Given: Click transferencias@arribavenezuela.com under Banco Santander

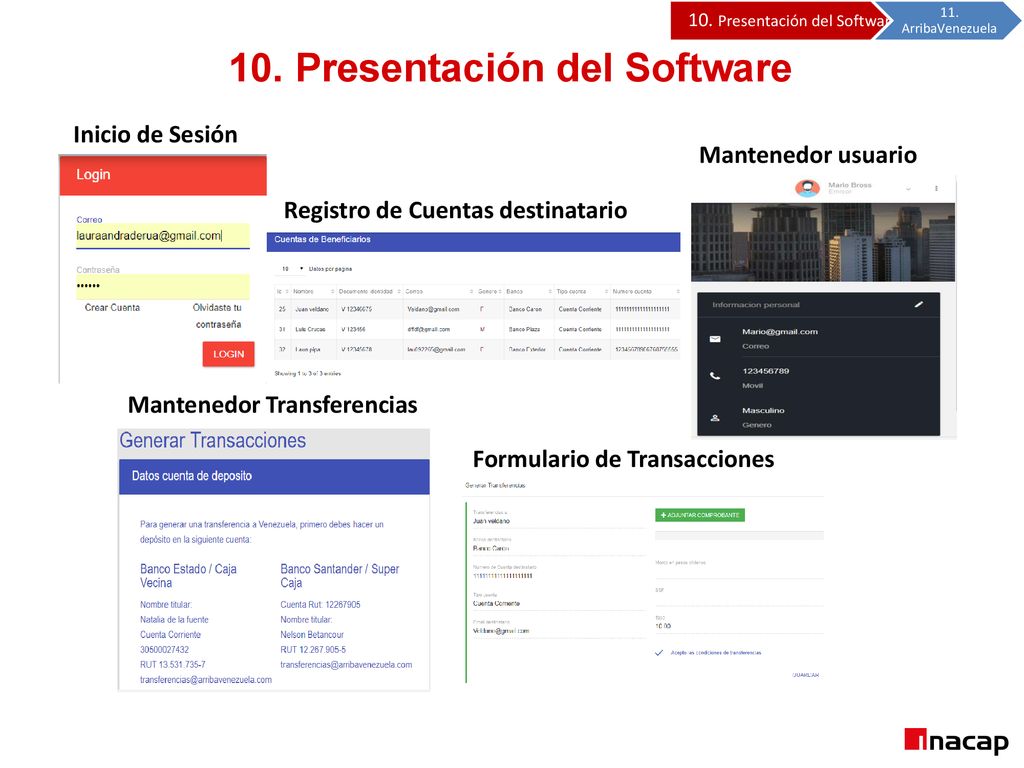Looking at the screenshot, I should click(346, 665).
